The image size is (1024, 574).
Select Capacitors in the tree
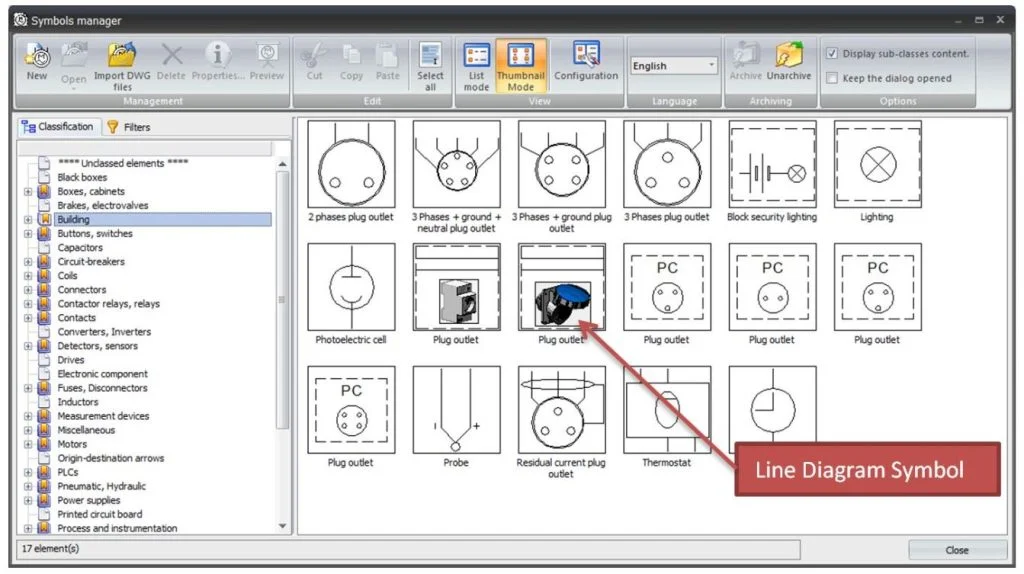click(80, 247)
